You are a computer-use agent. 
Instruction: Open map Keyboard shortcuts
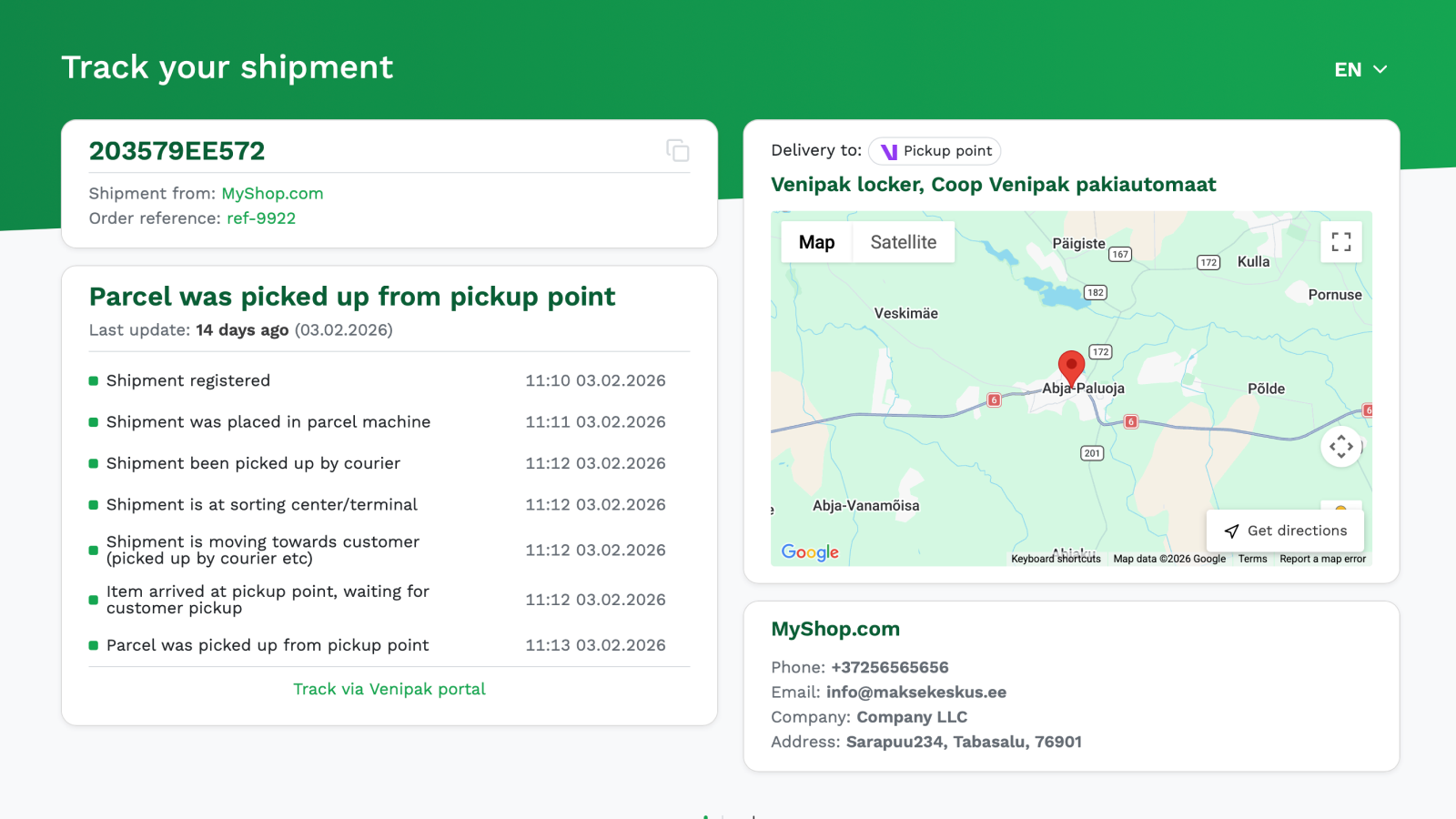(x=1056, y=559)
